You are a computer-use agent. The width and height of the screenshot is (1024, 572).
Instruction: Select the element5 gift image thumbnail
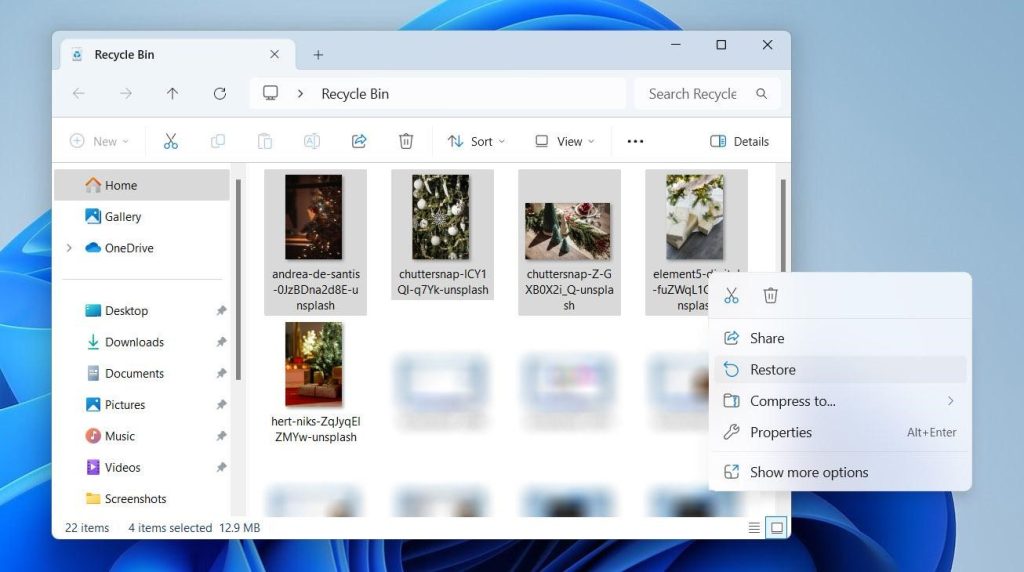click(695, 217)
